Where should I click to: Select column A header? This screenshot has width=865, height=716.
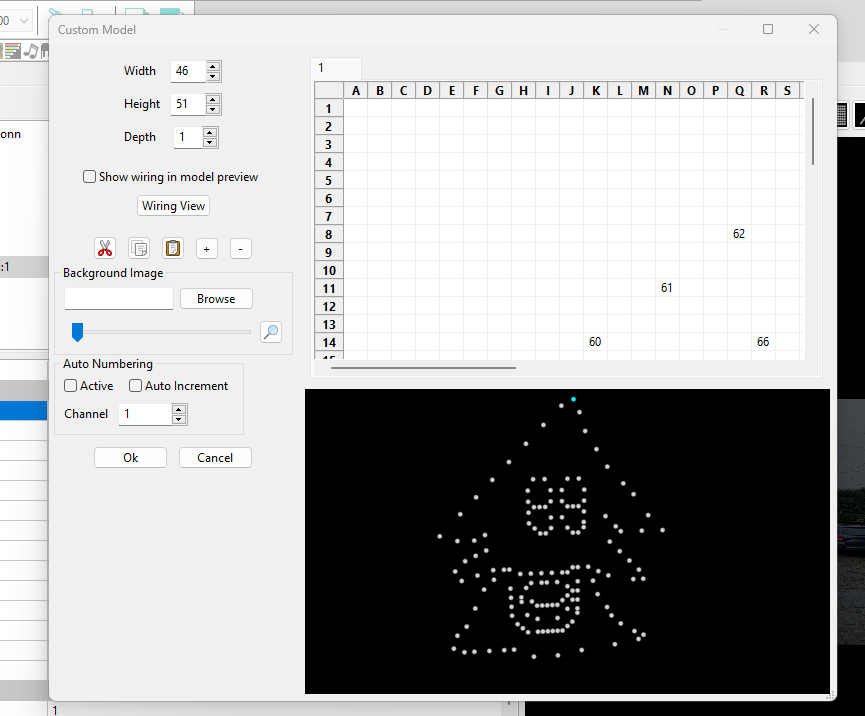pyautogui.click(x=356, y=90)
